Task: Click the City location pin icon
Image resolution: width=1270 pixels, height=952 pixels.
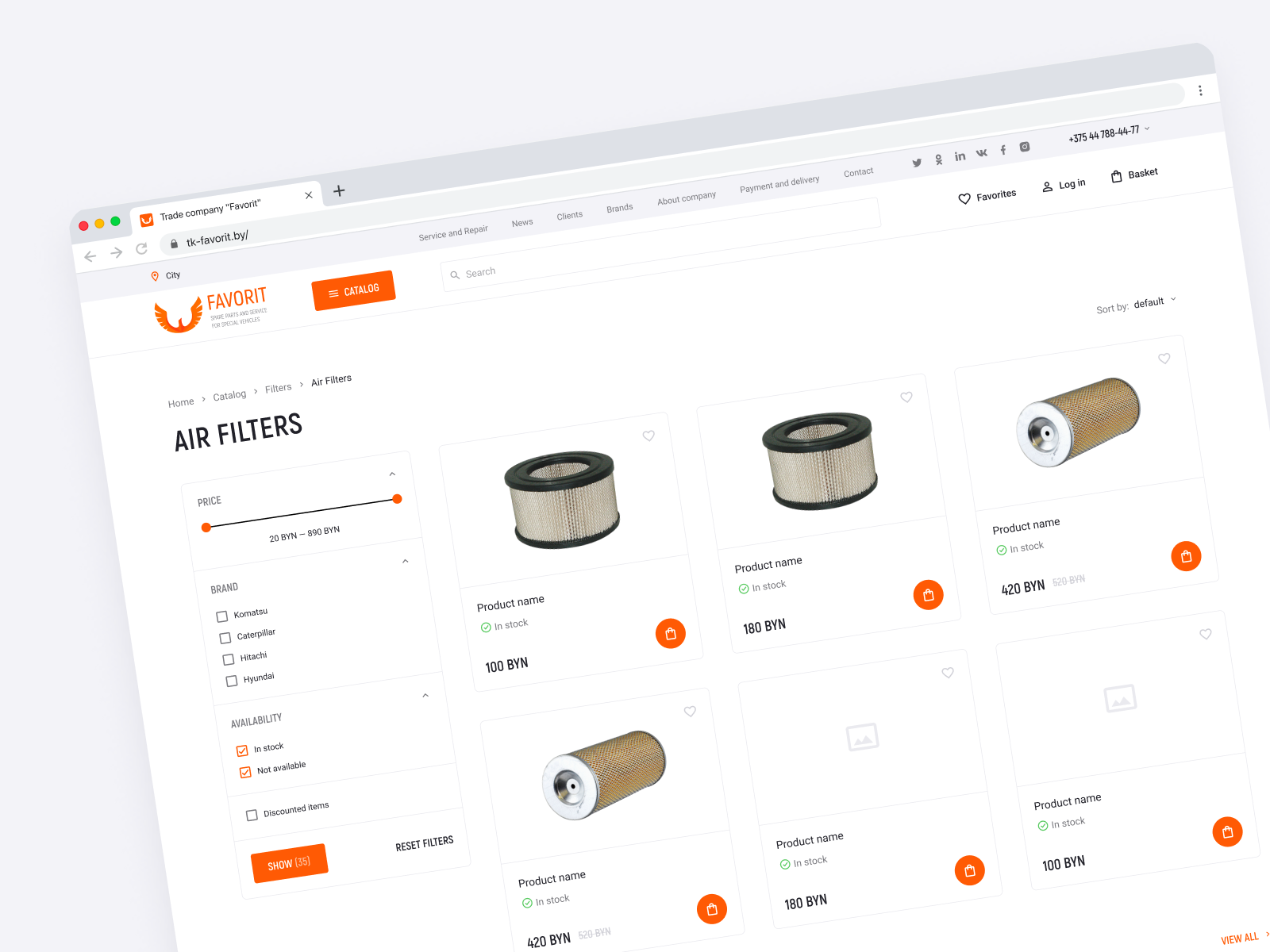Action: (155, 277)
